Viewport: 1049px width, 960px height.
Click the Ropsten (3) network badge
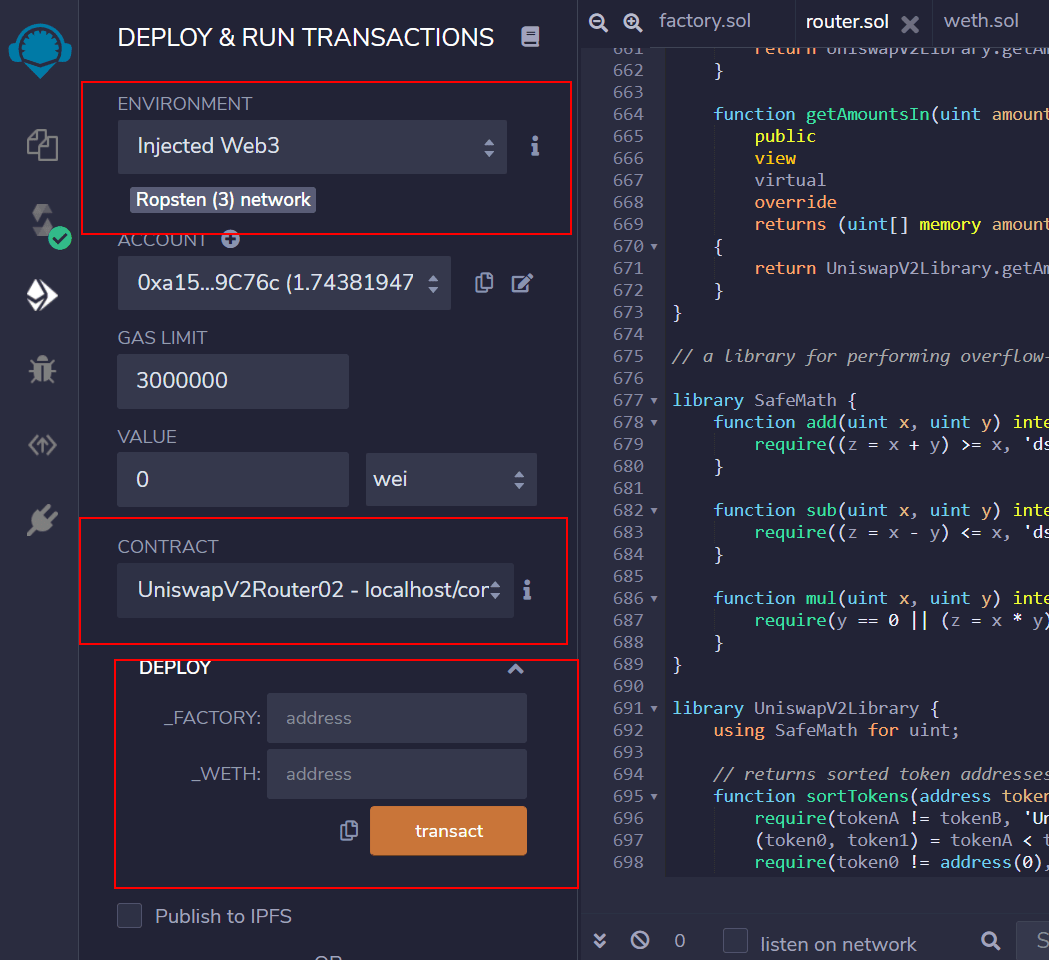(x=223, y=199)
